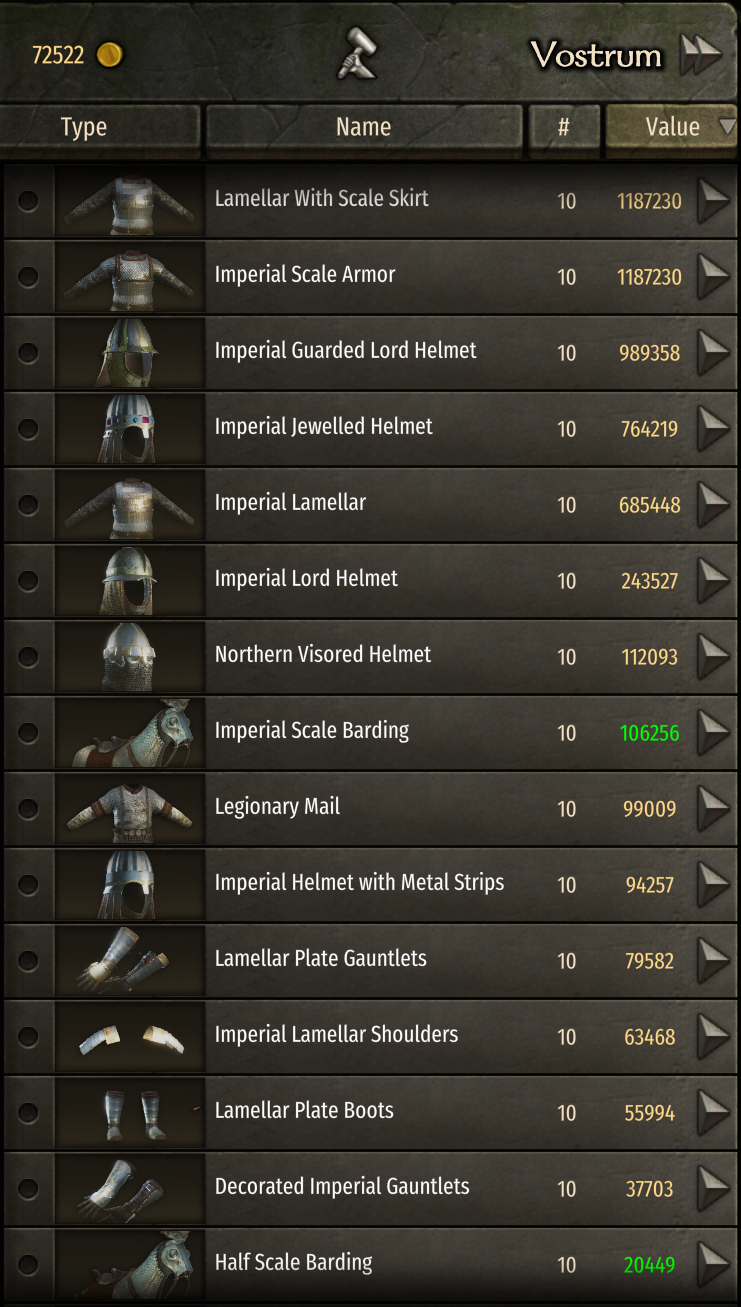Screen dimensions: 741x1307
Task: Click the Imperial Jewelled Helmet icon
Action: pos(130,428)
